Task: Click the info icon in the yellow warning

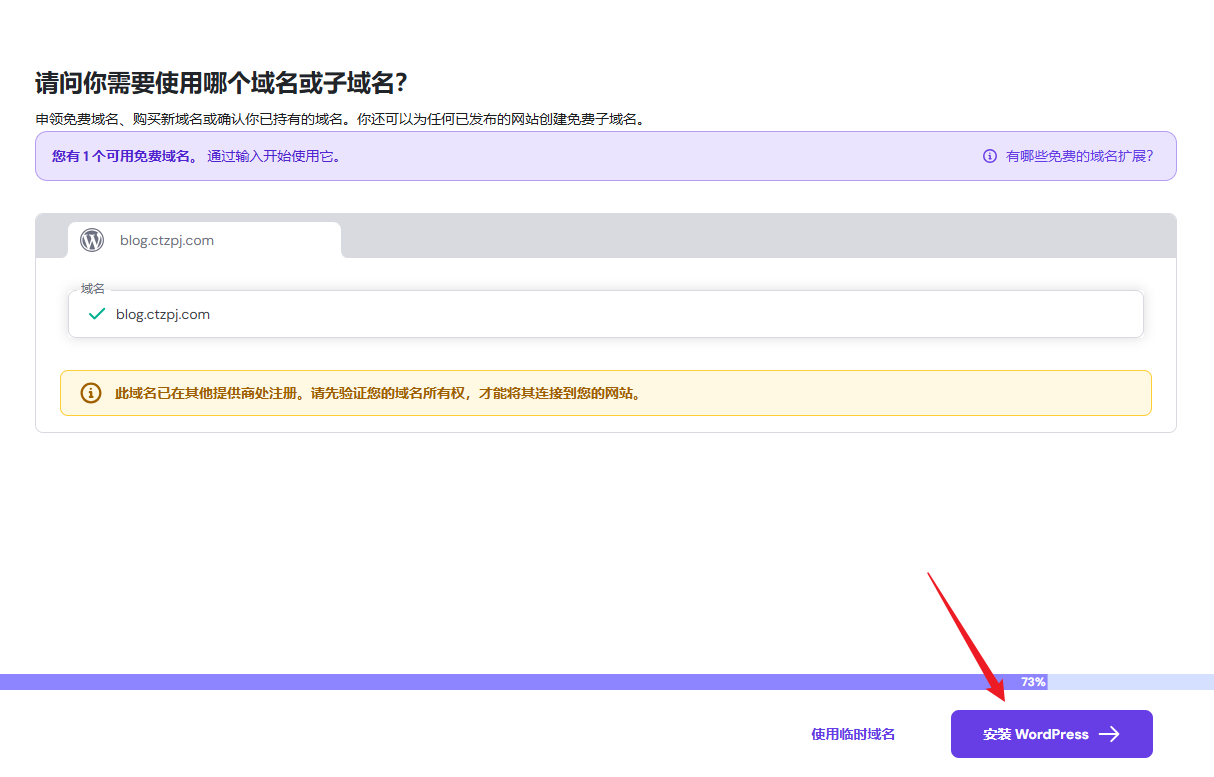Action: tap(91, 393)
